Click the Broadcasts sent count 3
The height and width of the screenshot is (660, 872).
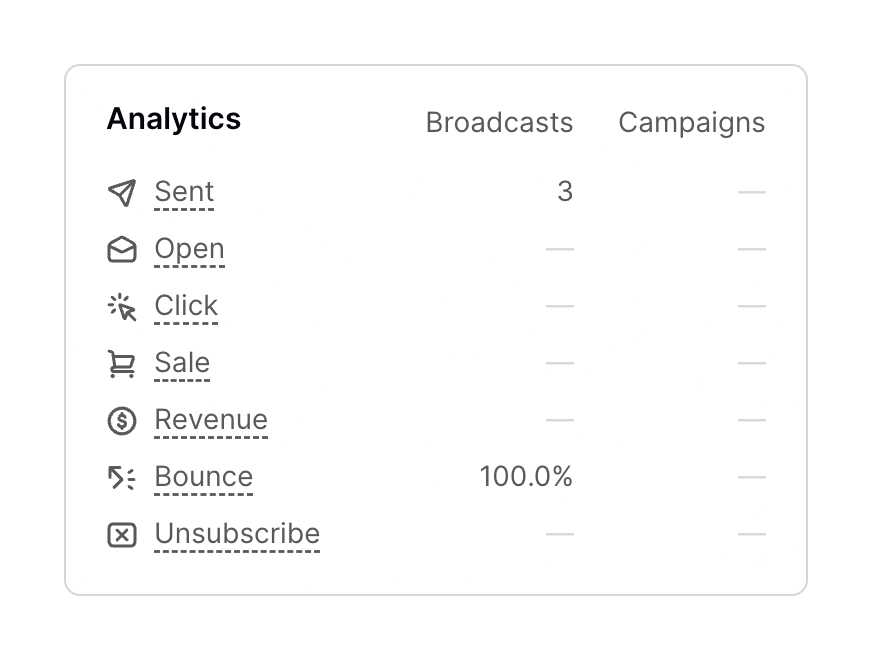[565, 192]
